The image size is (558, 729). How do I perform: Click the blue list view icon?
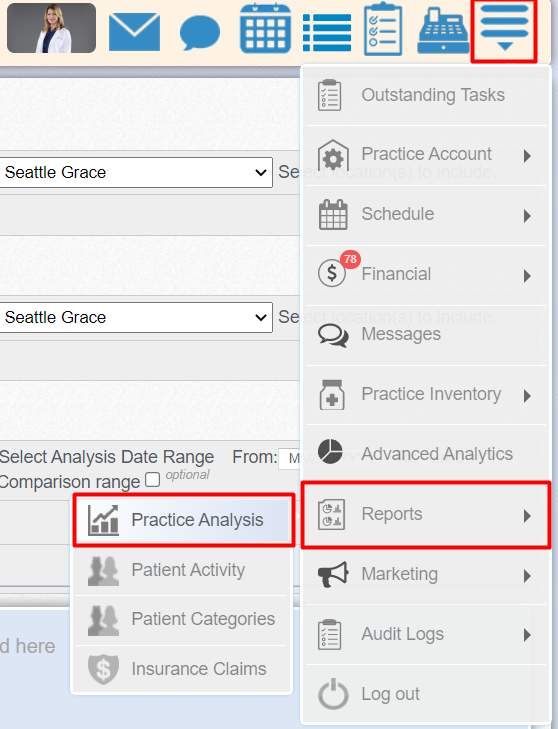pyautogui.click(x=327, y=32)
